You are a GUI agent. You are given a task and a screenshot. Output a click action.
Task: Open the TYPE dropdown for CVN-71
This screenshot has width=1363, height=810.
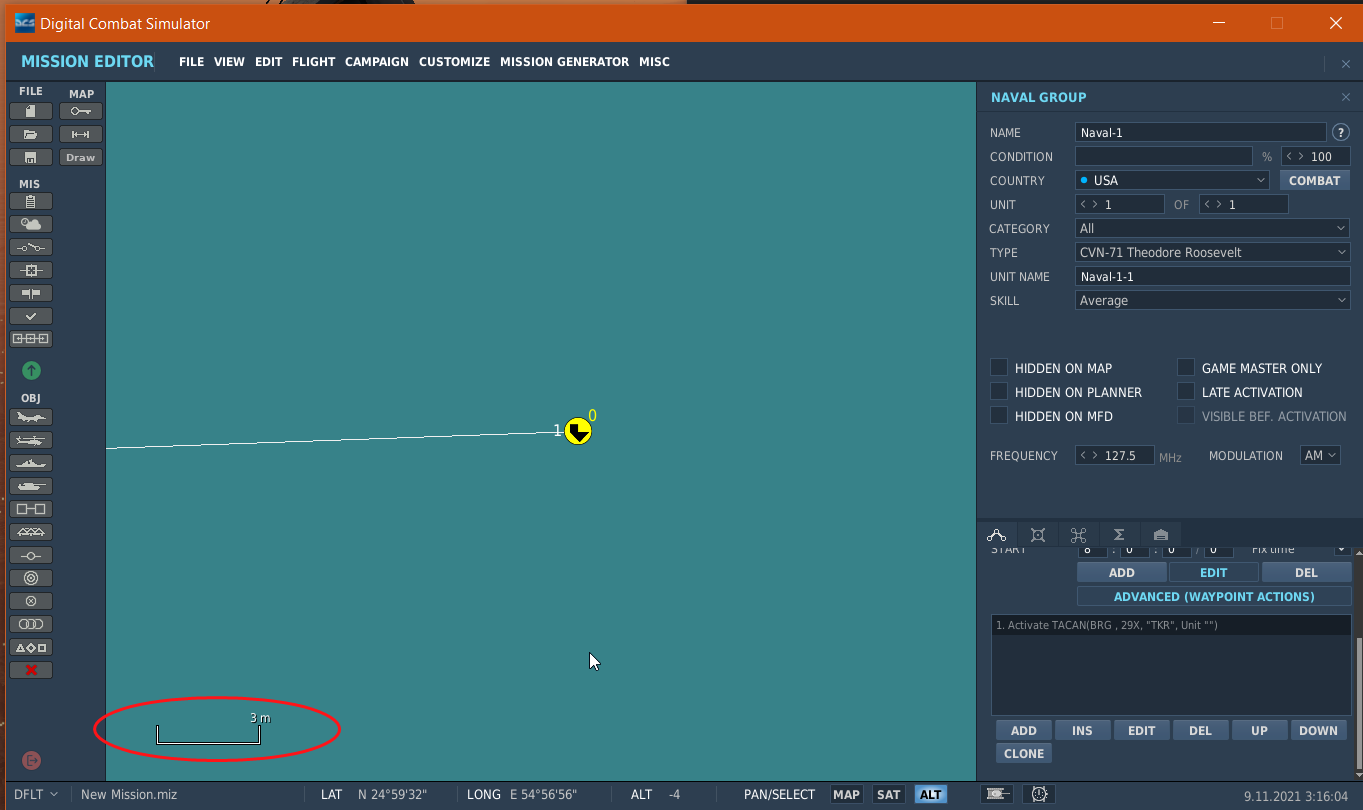tap(1213, 252)
